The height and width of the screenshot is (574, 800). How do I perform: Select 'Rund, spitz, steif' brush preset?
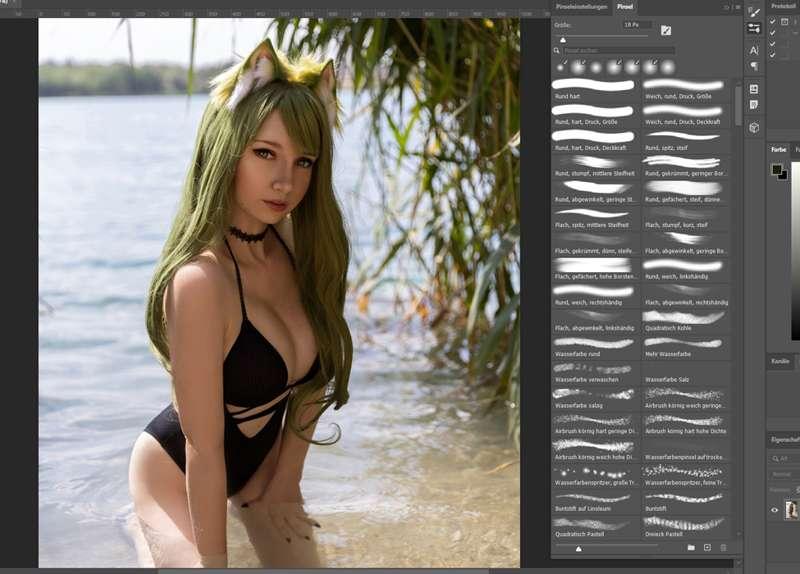point(685,141)
